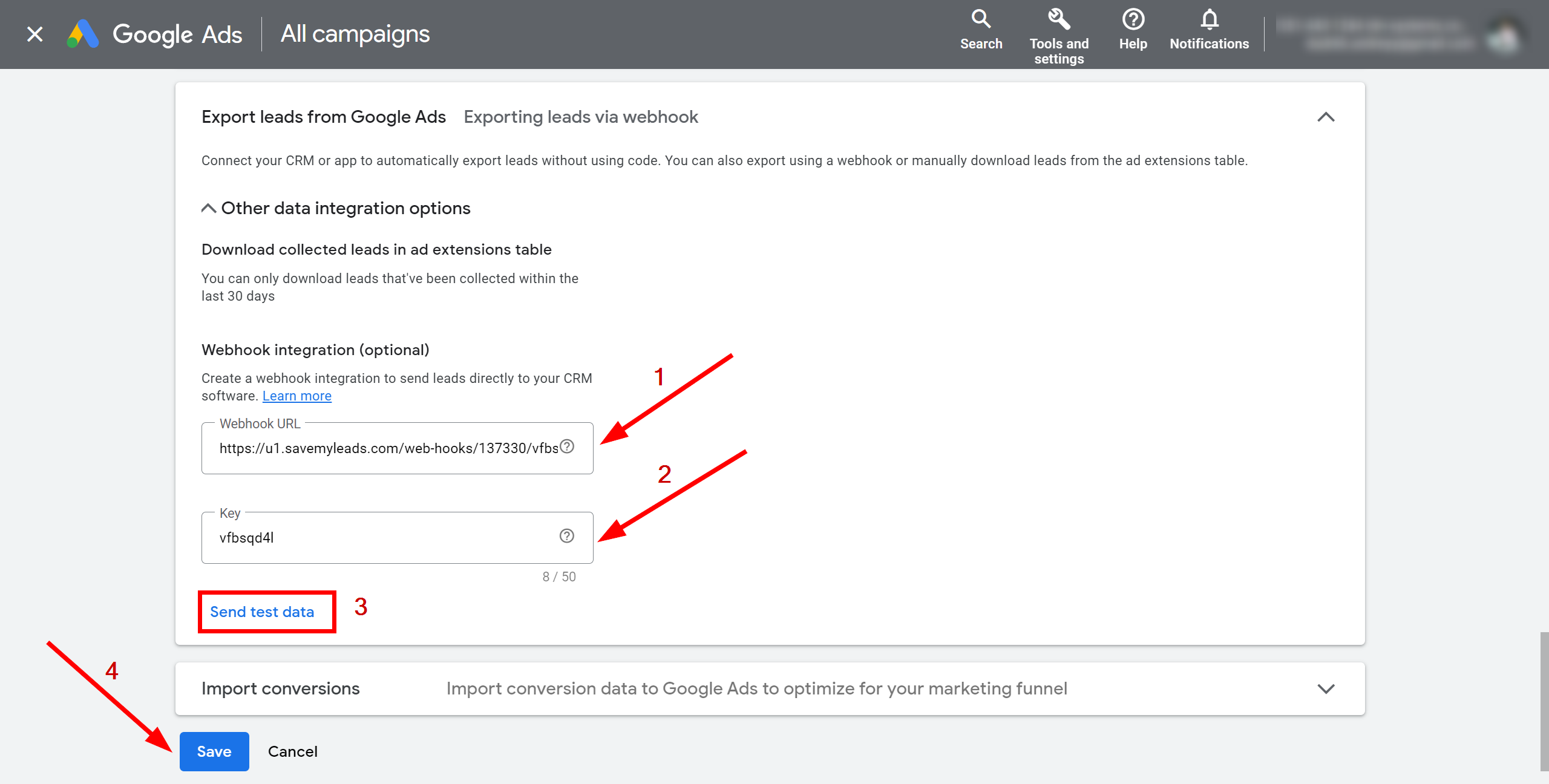Click the question mark icon beside Webhook URL

(x=568, y=447)
